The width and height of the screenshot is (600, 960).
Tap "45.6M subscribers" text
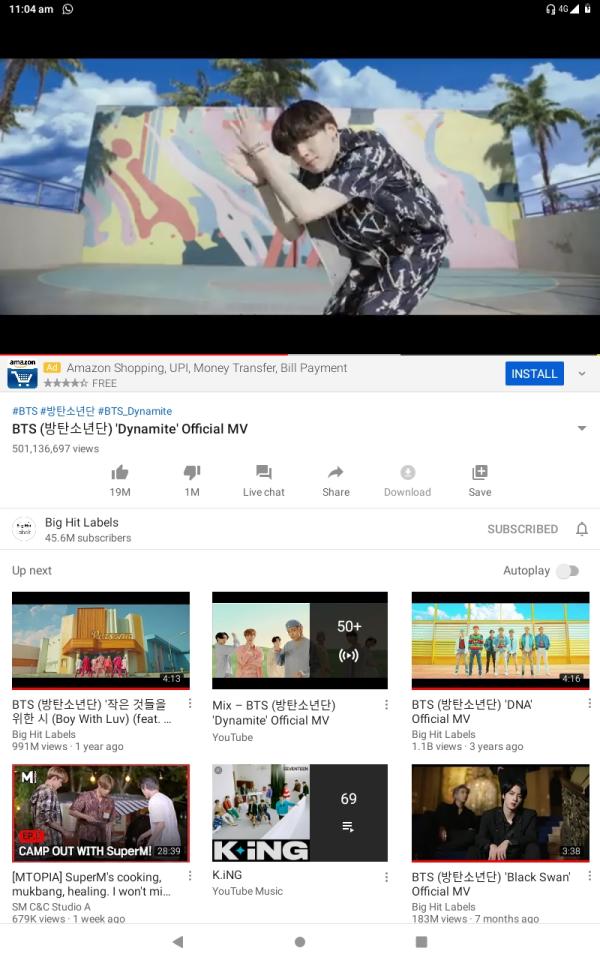click(x=88, y=538)
